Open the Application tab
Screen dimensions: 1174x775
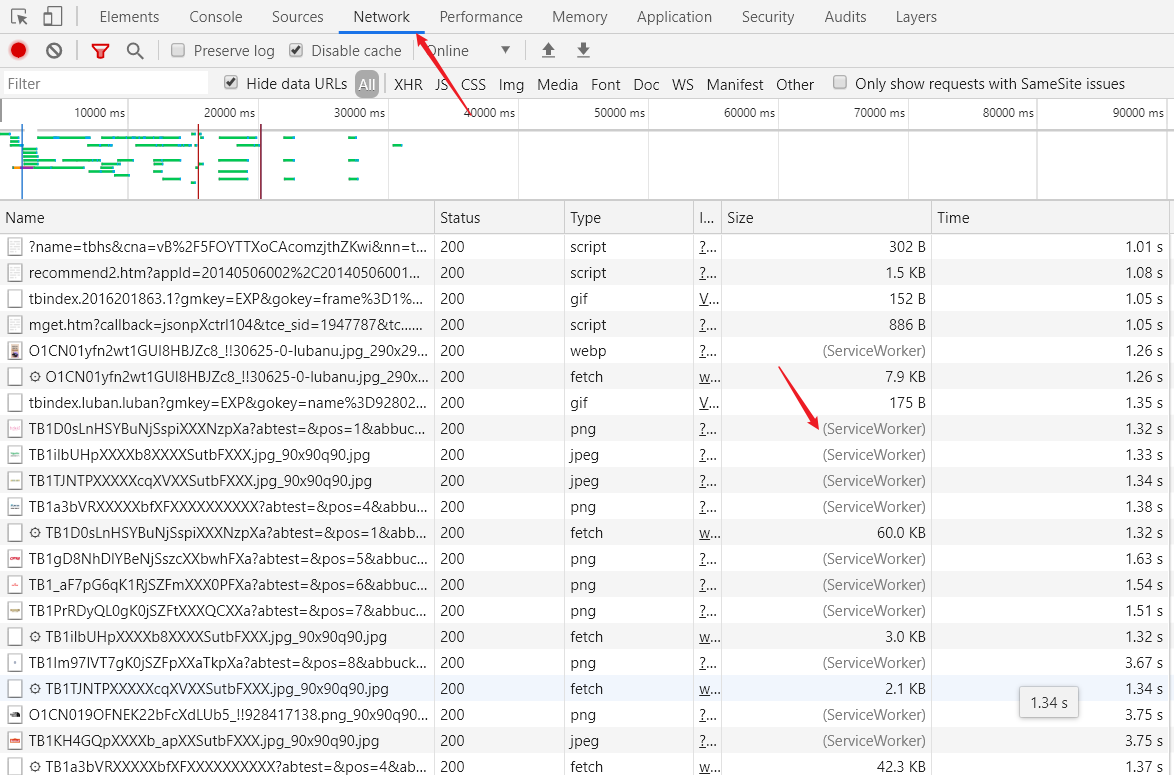pos(674,16)
